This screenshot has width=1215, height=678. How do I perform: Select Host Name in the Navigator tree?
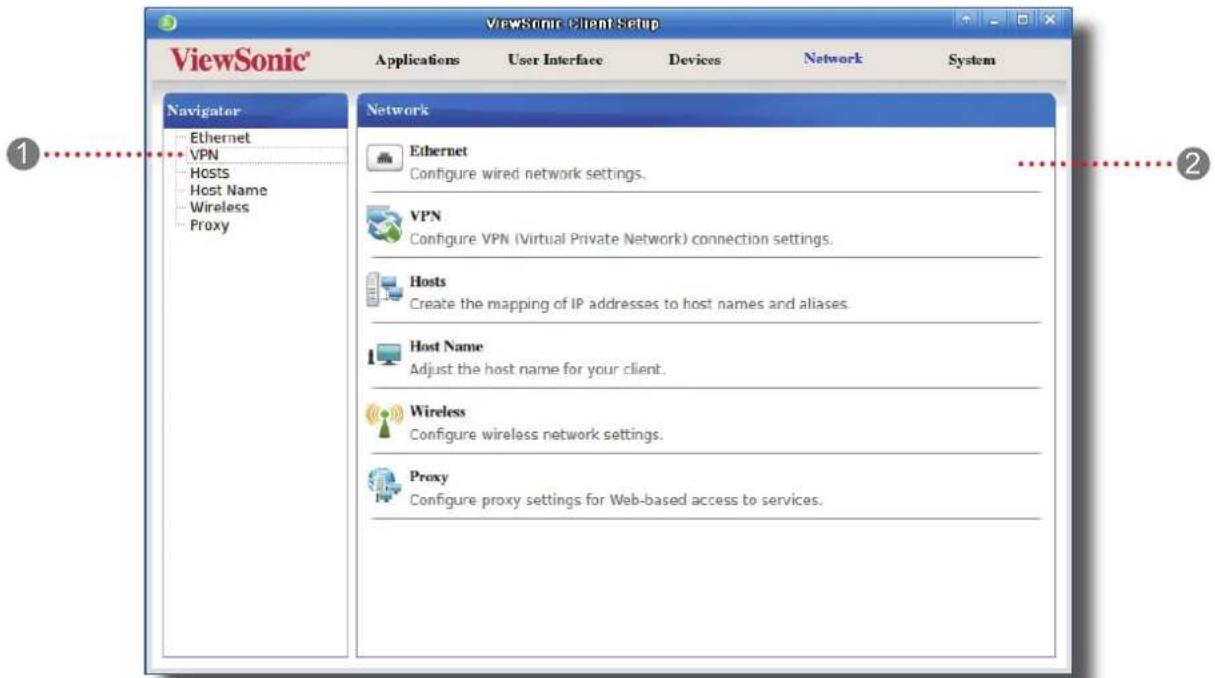[x=228, y=189]
